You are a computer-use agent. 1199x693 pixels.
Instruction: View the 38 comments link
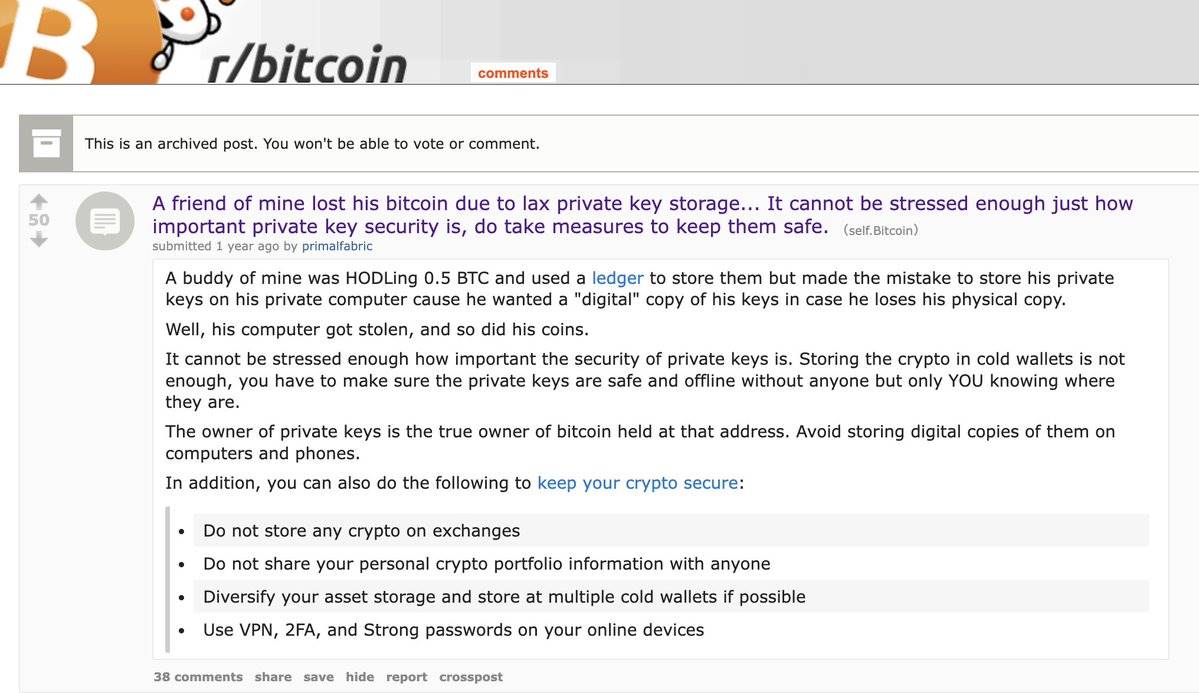point(198,677)
